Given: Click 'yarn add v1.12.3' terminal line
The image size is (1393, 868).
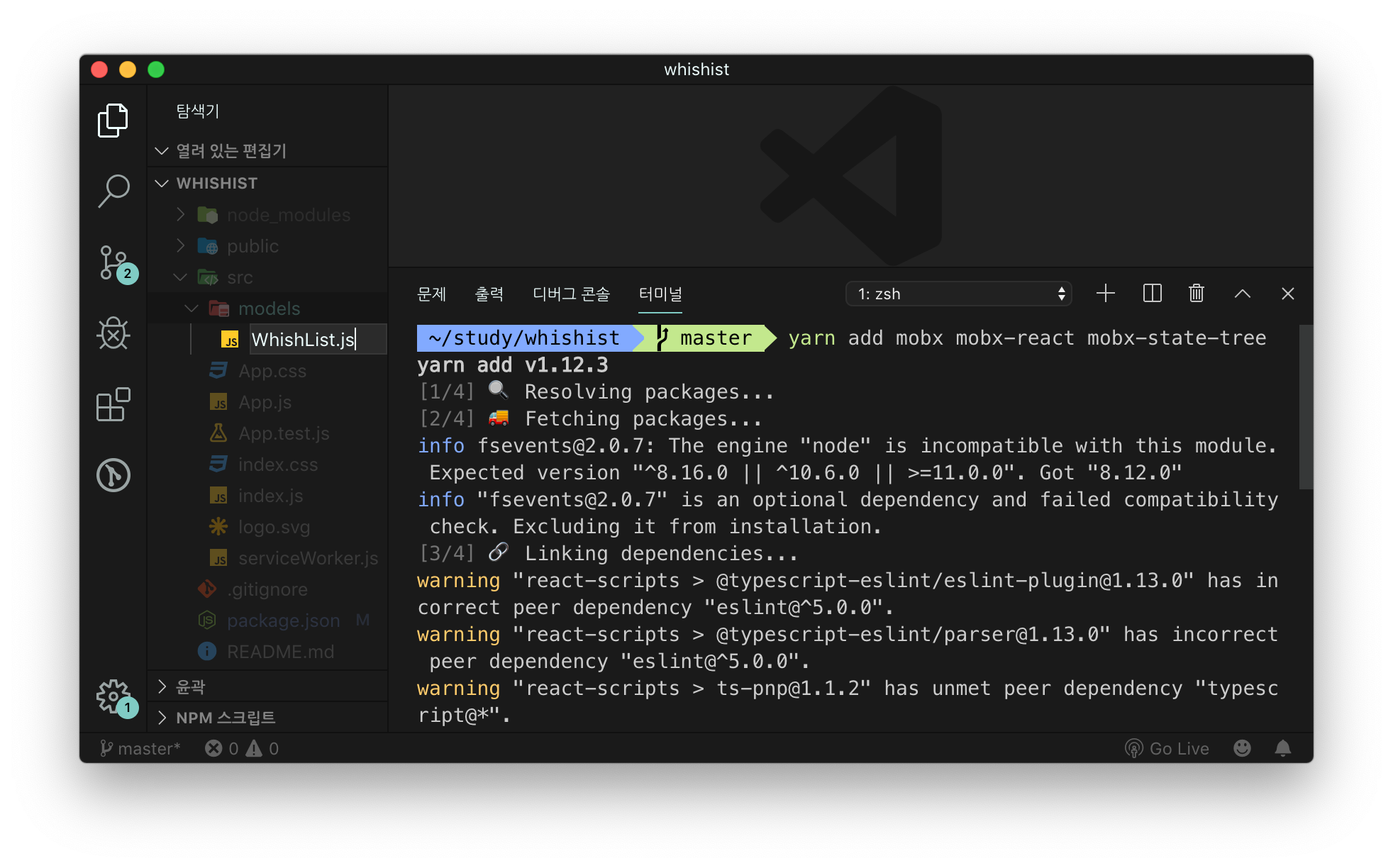Looking at the screenshot, I should (x=512, y=365).
